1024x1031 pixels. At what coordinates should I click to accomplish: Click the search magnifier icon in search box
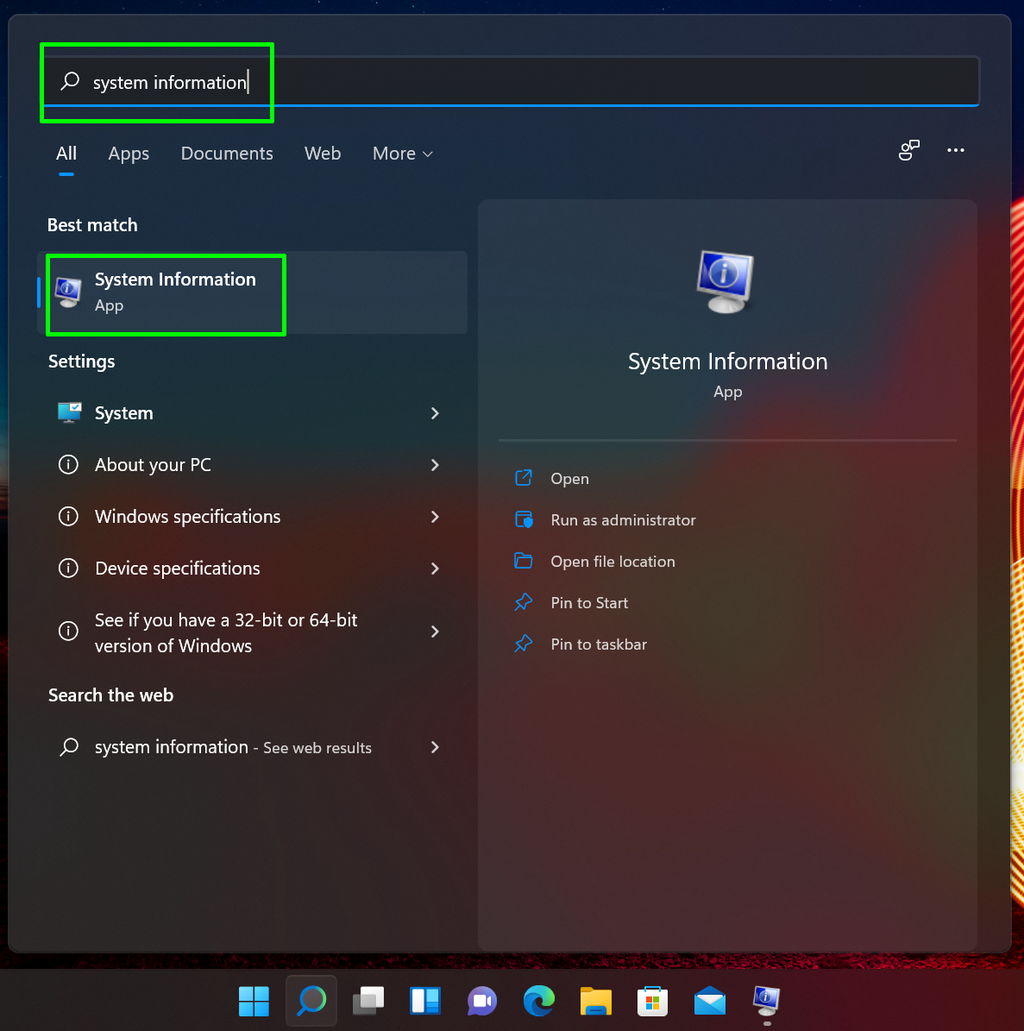click(x=70, y=82)
